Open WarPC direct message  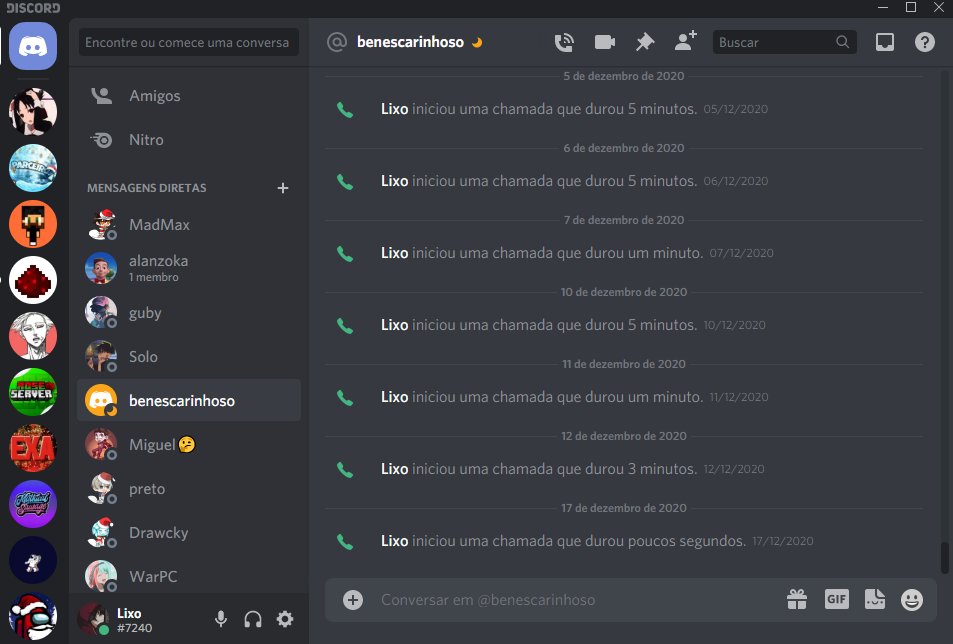pyautogui.click(x=189, y=576)
